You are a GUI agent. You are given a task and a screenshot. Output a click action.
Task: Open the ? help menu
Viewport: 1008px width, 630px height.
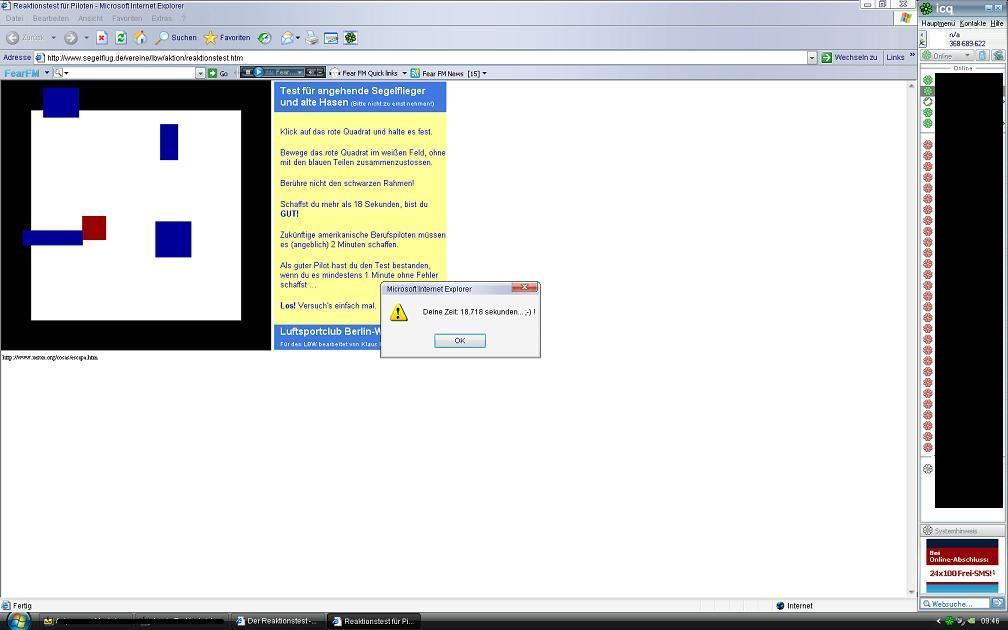click(x=183, y=18)
